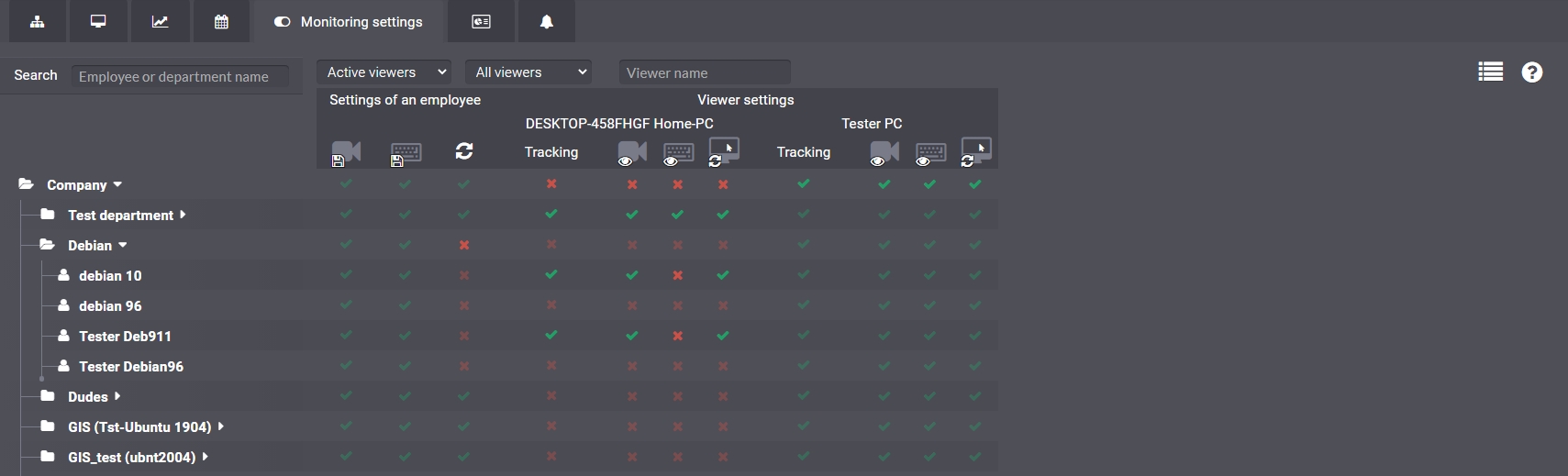Open the Active viewers dropdown

(x=385, y=72)
